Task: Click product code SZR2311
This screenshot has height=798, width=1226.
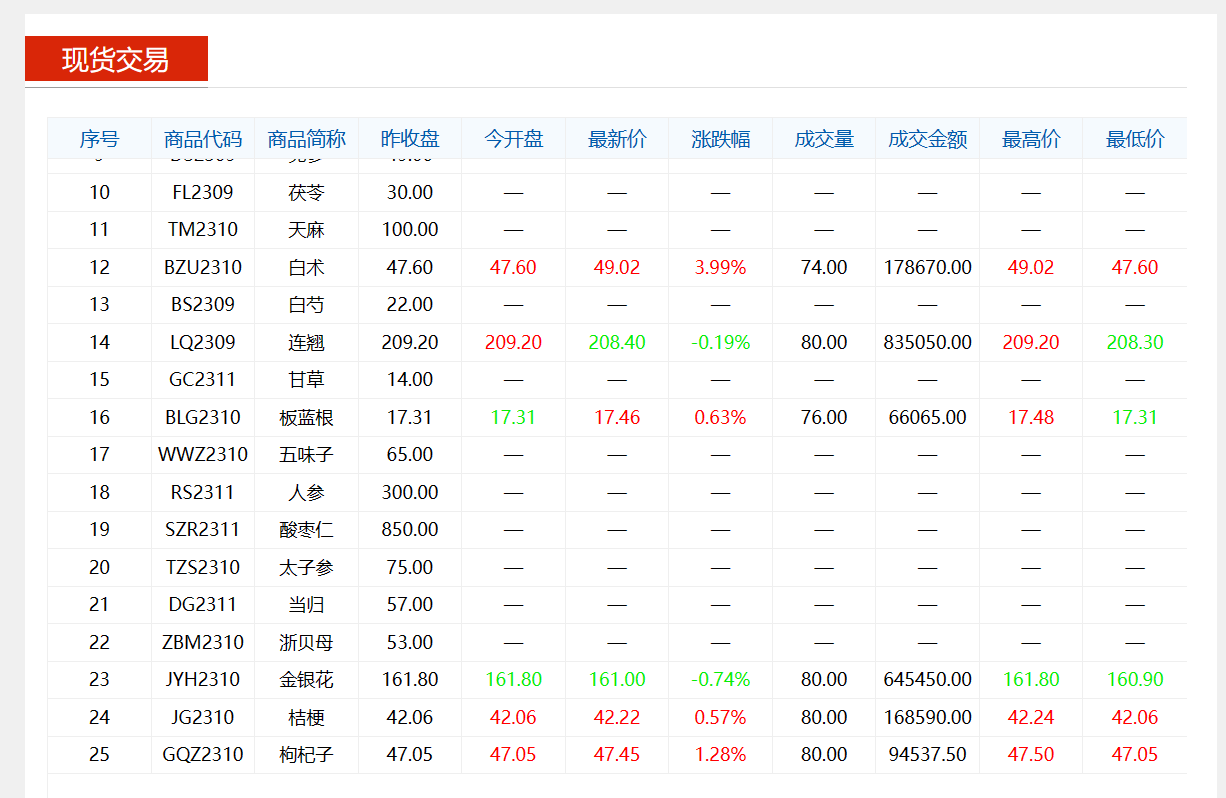Action: [x=203, y=530]
